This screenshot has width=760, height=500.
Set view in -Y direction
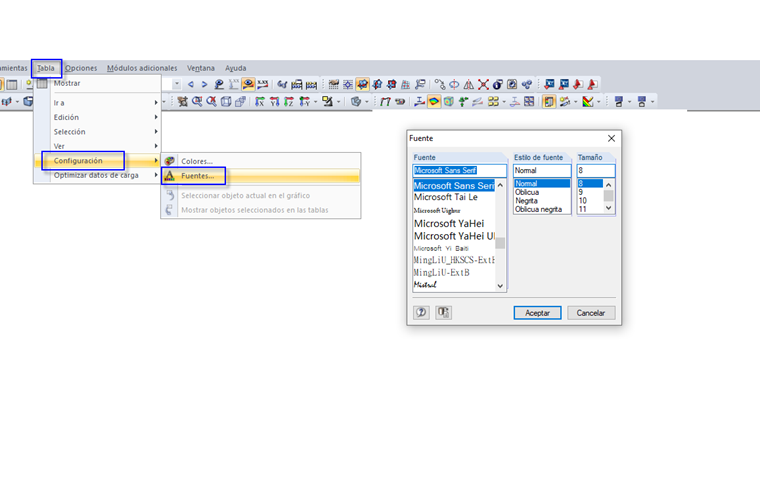[x=304, y=101]
